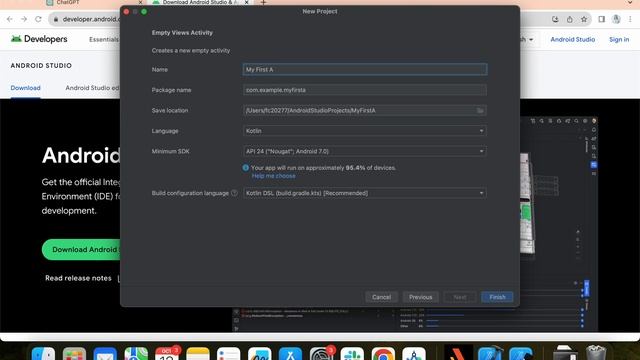Open a new Chrome tab with plus
Viewport: 640px width, 360px height.
(263, 3)
